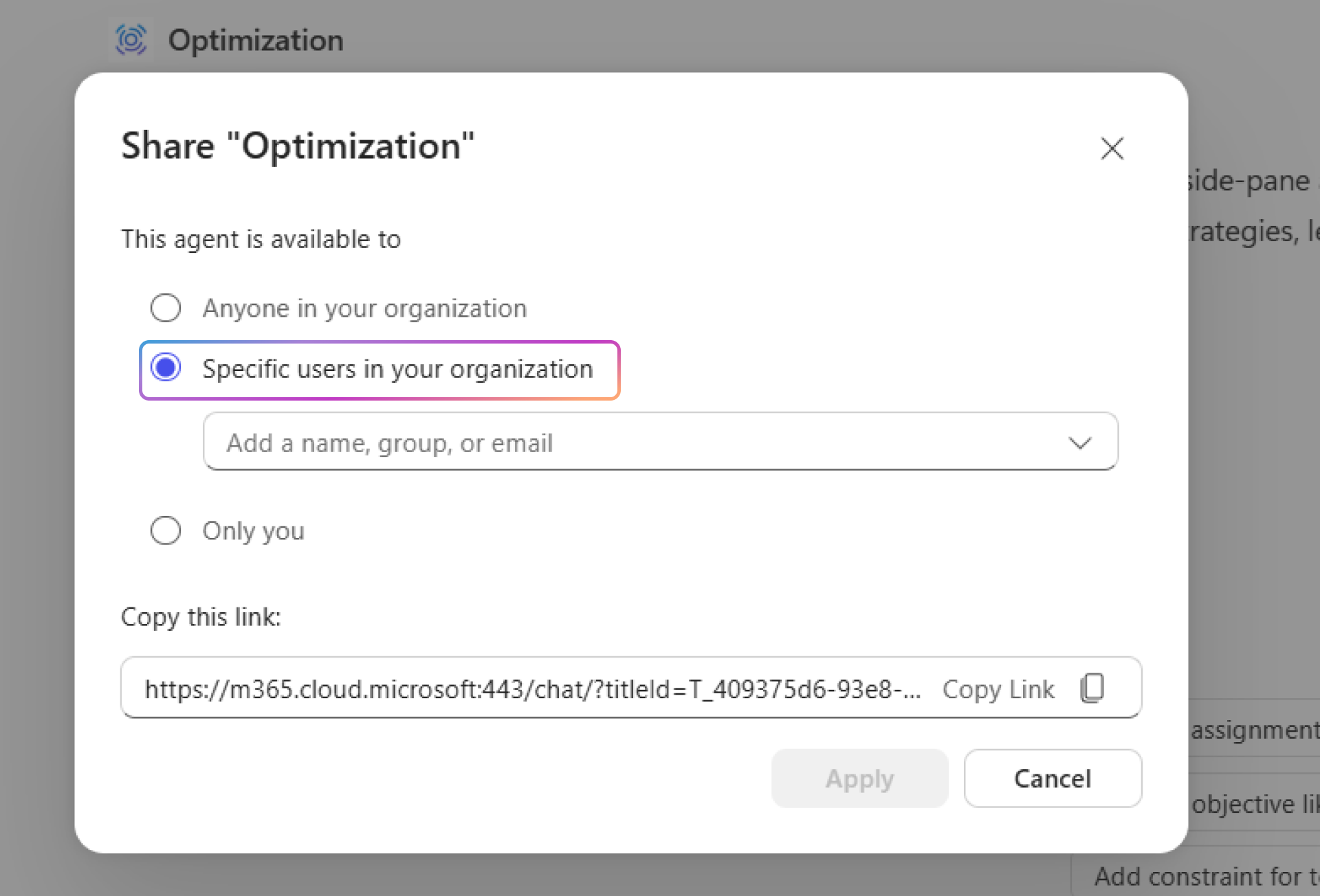
Task: Click the Copy this link label
Action: click(201, 617)
